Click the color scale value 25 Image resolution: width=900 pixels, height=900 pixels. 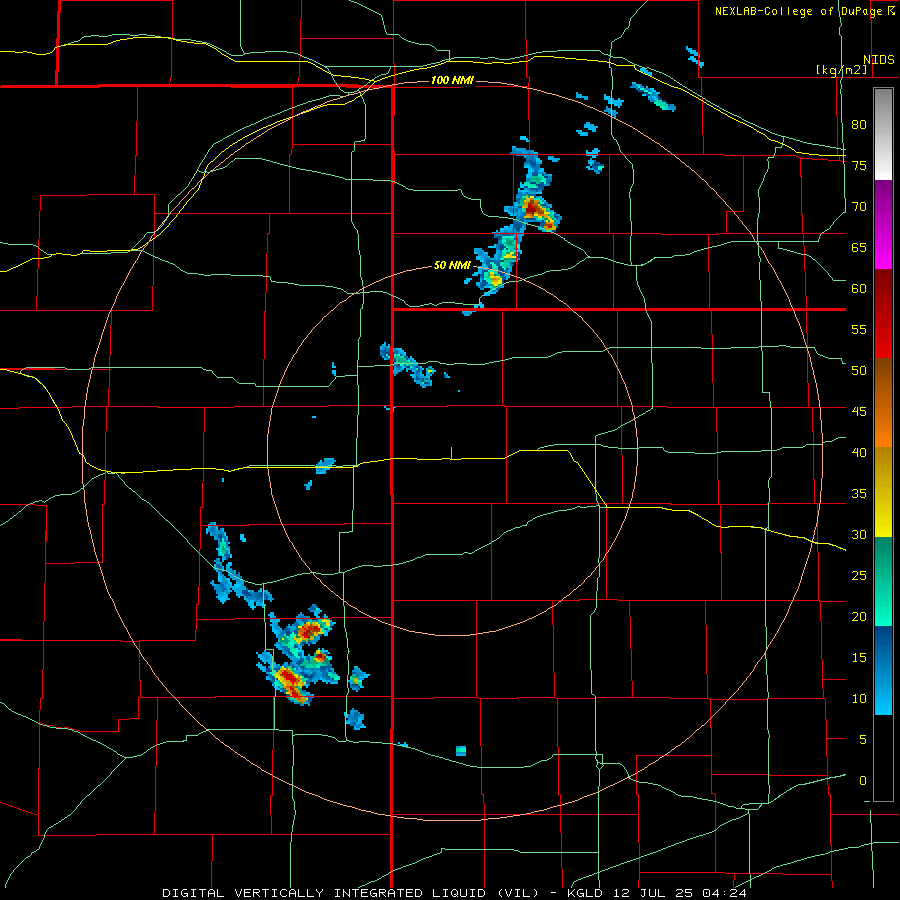coord(859,576)
